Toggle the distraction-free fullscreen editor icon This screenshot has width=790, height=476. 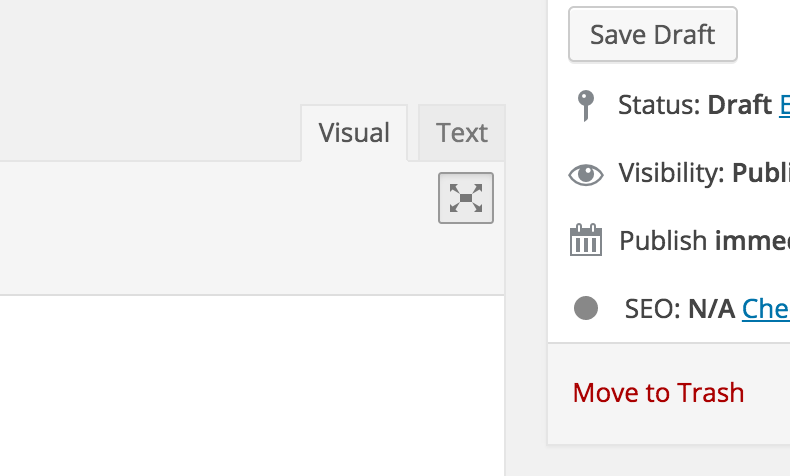(x=466, y=198)
